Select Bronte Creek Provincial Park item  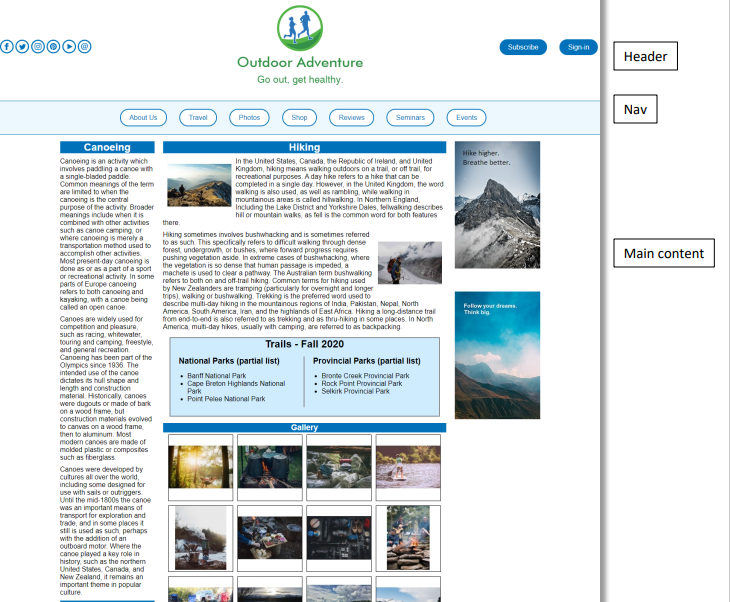(365, 376)
